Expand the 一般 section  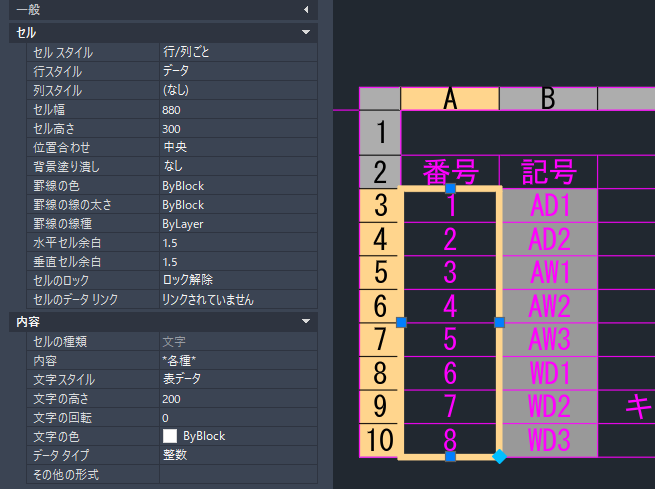[x=305, y=10]
